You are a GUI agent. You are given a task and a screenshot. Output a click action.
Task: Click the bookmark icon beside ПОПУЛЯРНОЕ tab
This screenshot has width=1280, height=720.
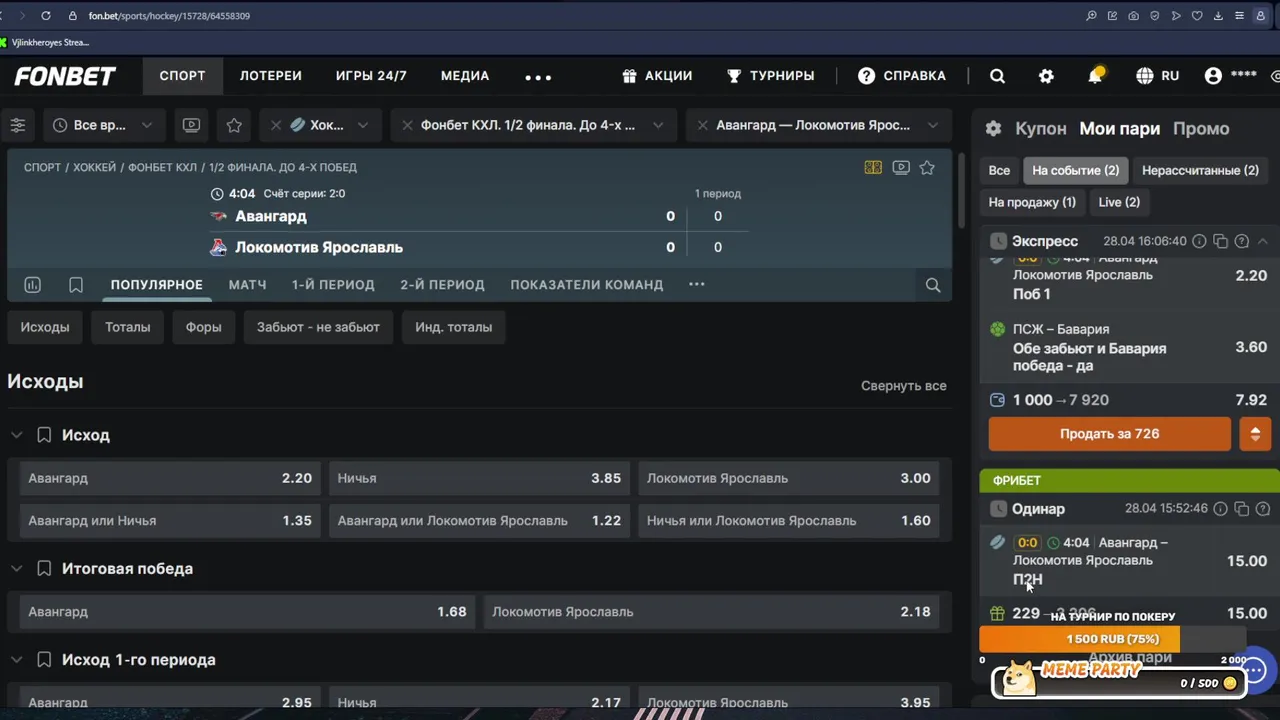(x=76, y=285)
